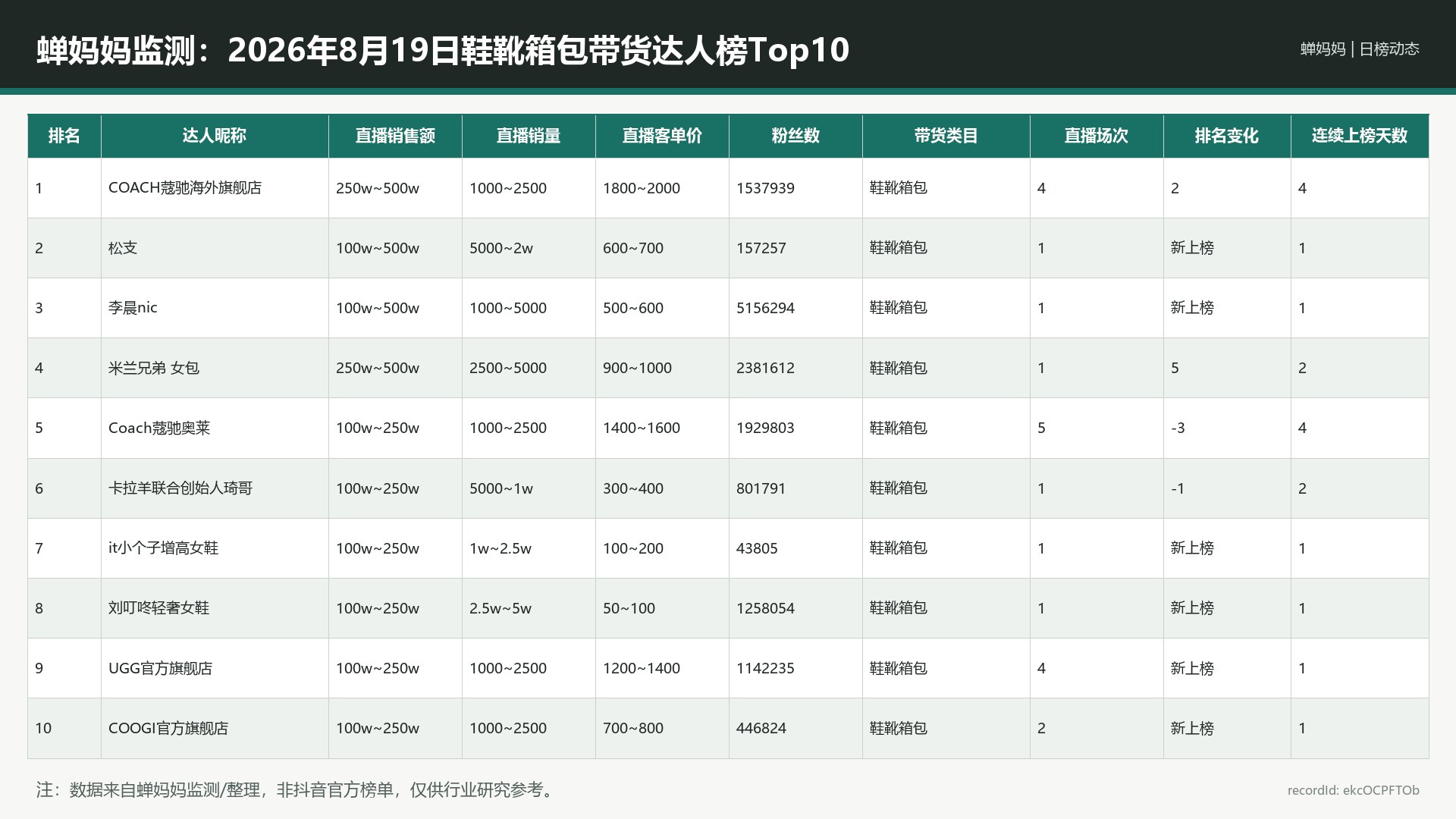Select the 刘叮咚轻奢女鞋 name cell

215,608
